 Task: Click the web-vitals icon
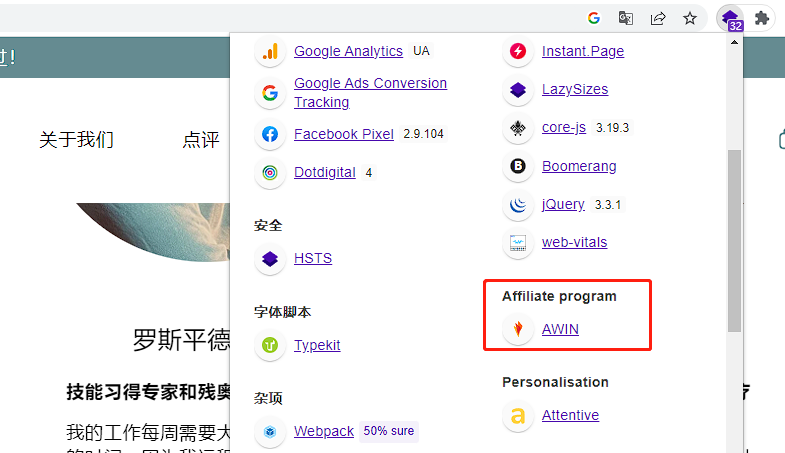click(x=518, y=243)
